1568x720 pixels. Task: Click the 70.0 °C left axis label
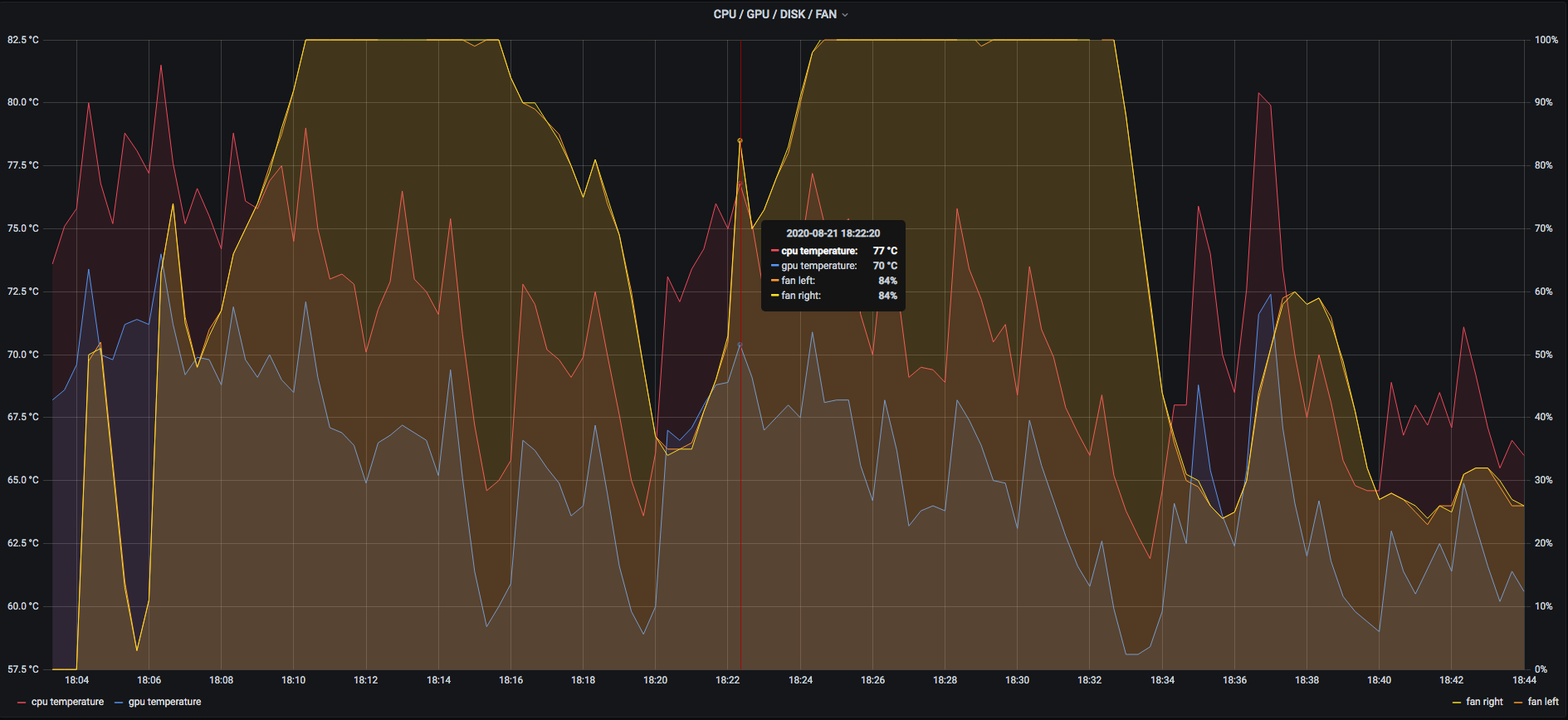[23, 355]
